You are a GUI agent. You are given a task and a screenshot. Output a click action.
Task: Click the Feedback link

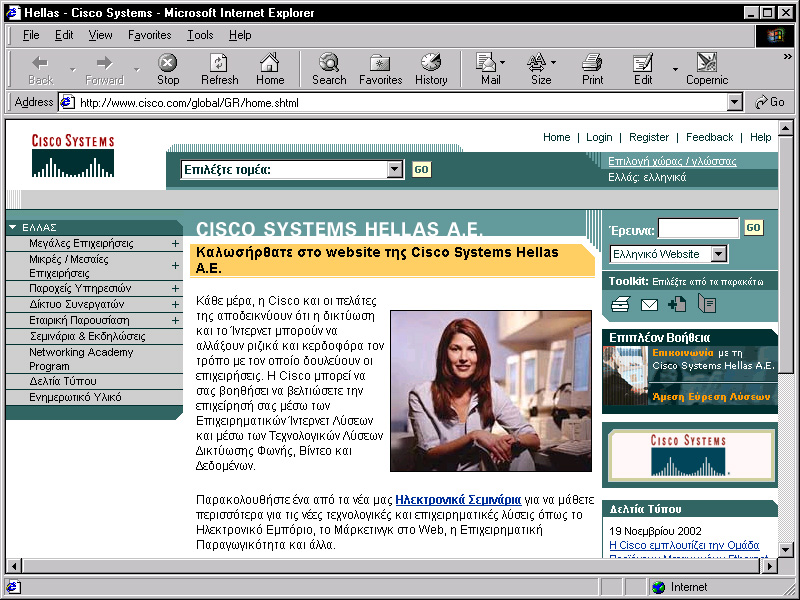(709, 137)
